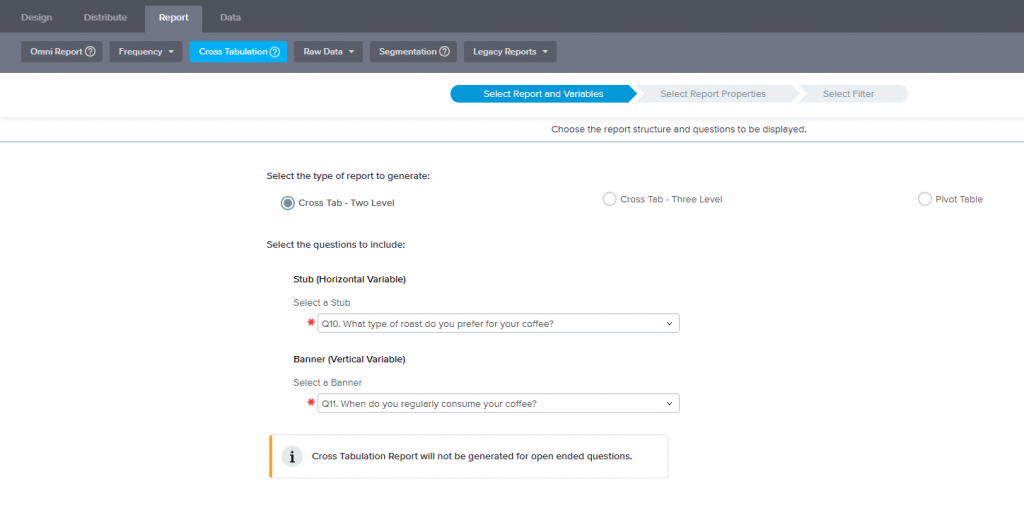
Task: Click the Select Report and Variables step
Action: coord(543,94)
